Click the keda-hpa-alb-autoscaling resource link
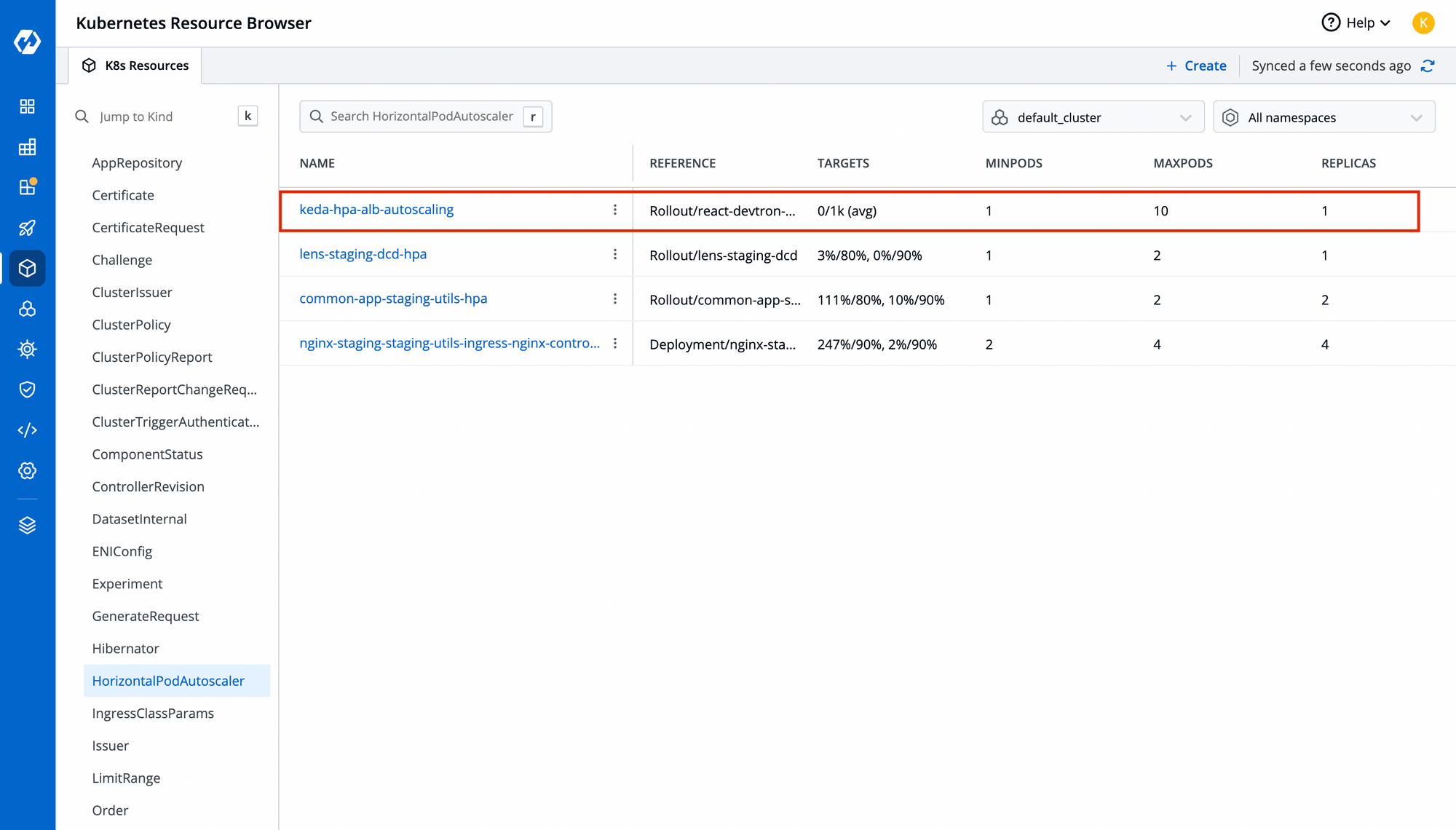1456x830 pixels. (x=377, y=209)
